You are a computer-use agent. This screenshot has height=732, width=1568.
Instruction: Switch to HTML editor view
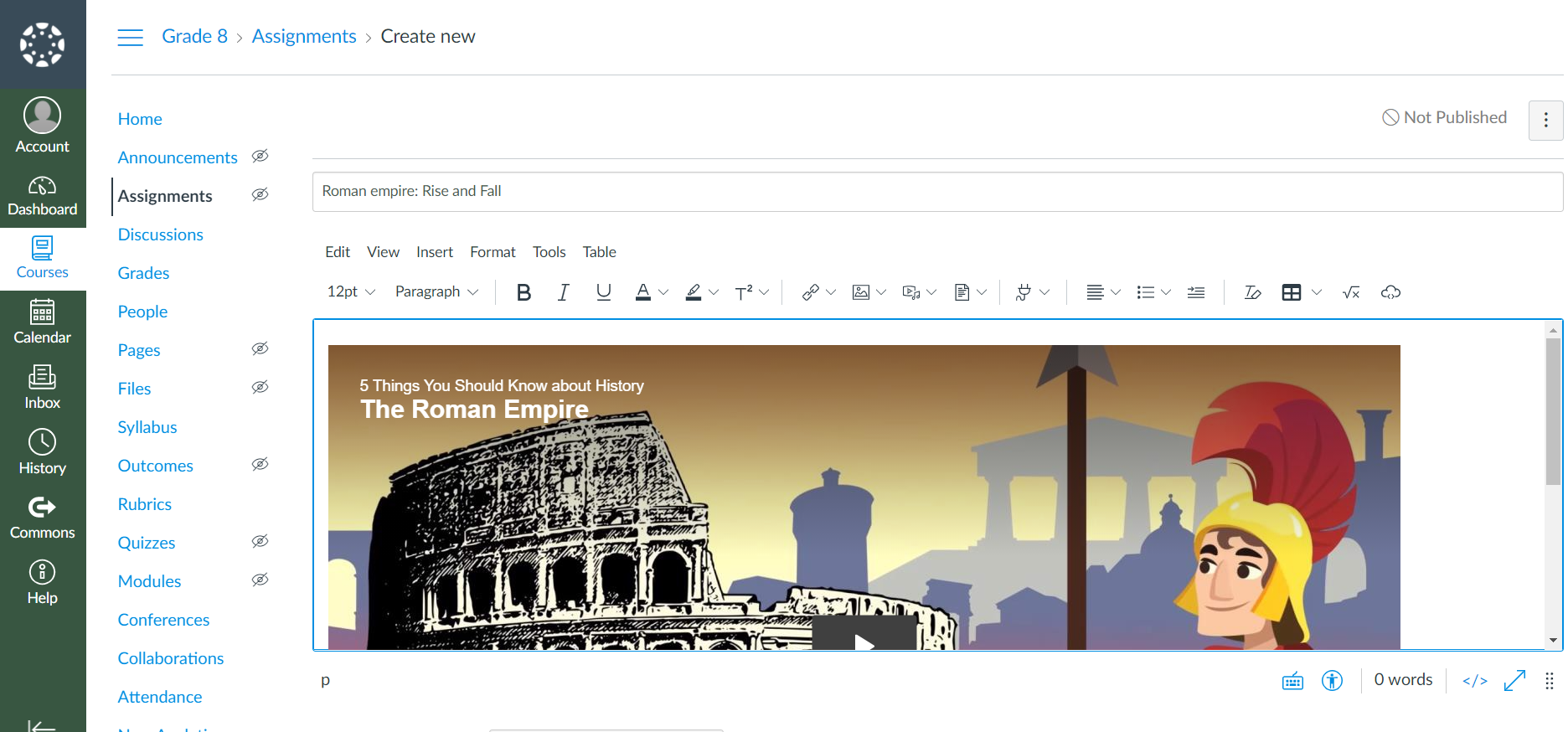[x=1475, y=681]
